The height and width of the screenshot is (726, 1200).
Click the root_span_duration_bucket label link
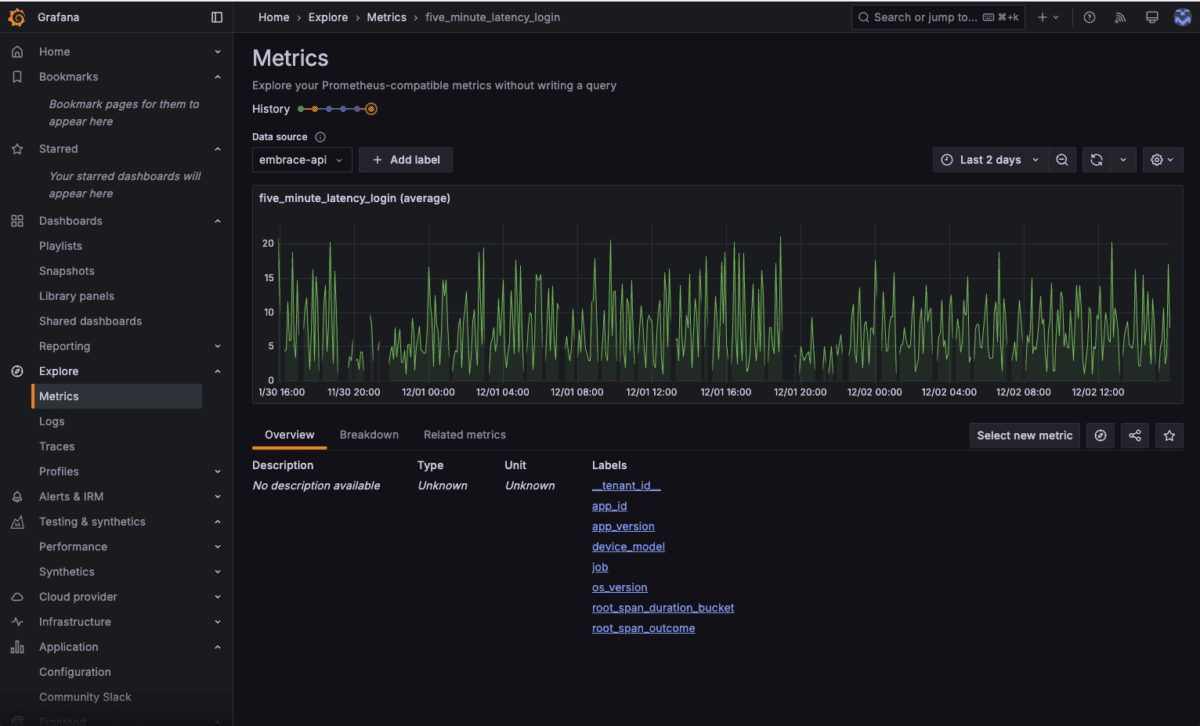663,608
